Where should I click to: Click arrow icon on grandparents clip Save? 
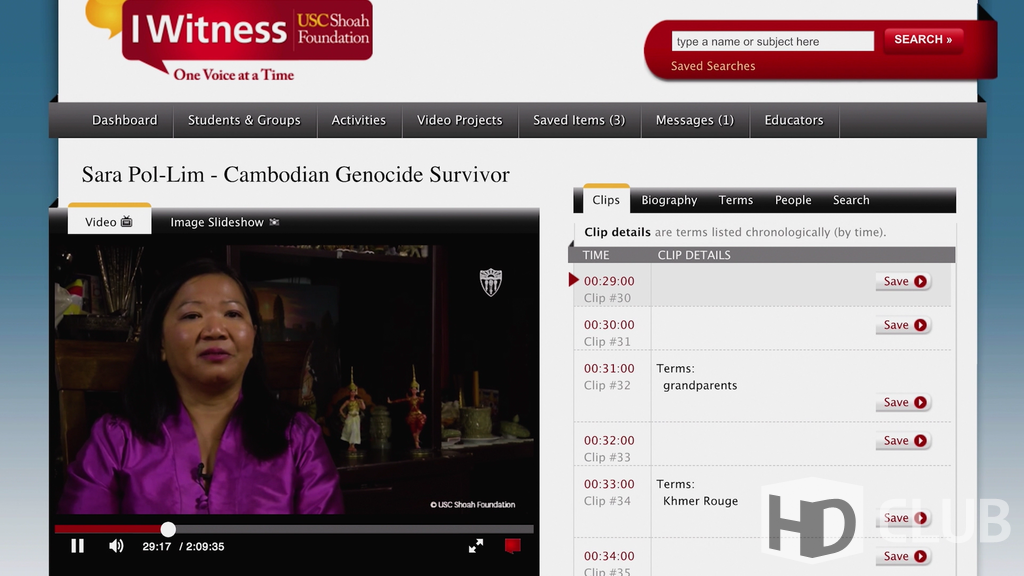(x=920, y=402)
